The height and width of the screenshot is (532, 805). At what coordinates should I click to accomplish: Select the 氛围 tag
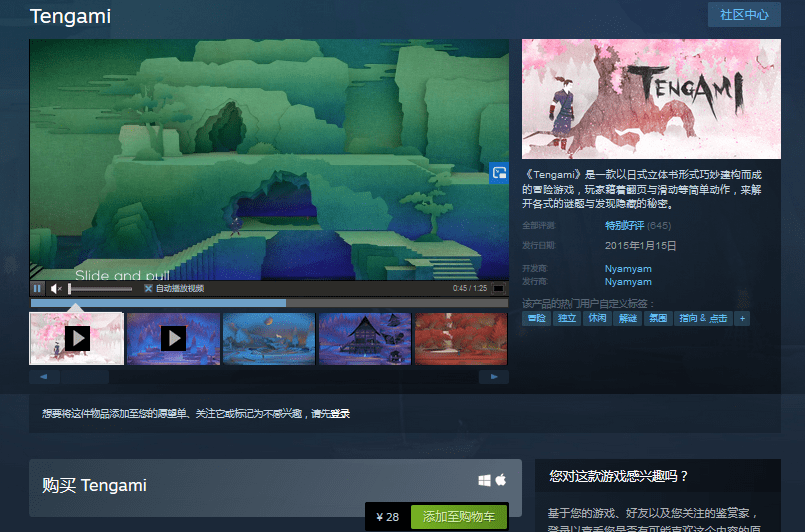pyautogui.click(x=658, y=318)
